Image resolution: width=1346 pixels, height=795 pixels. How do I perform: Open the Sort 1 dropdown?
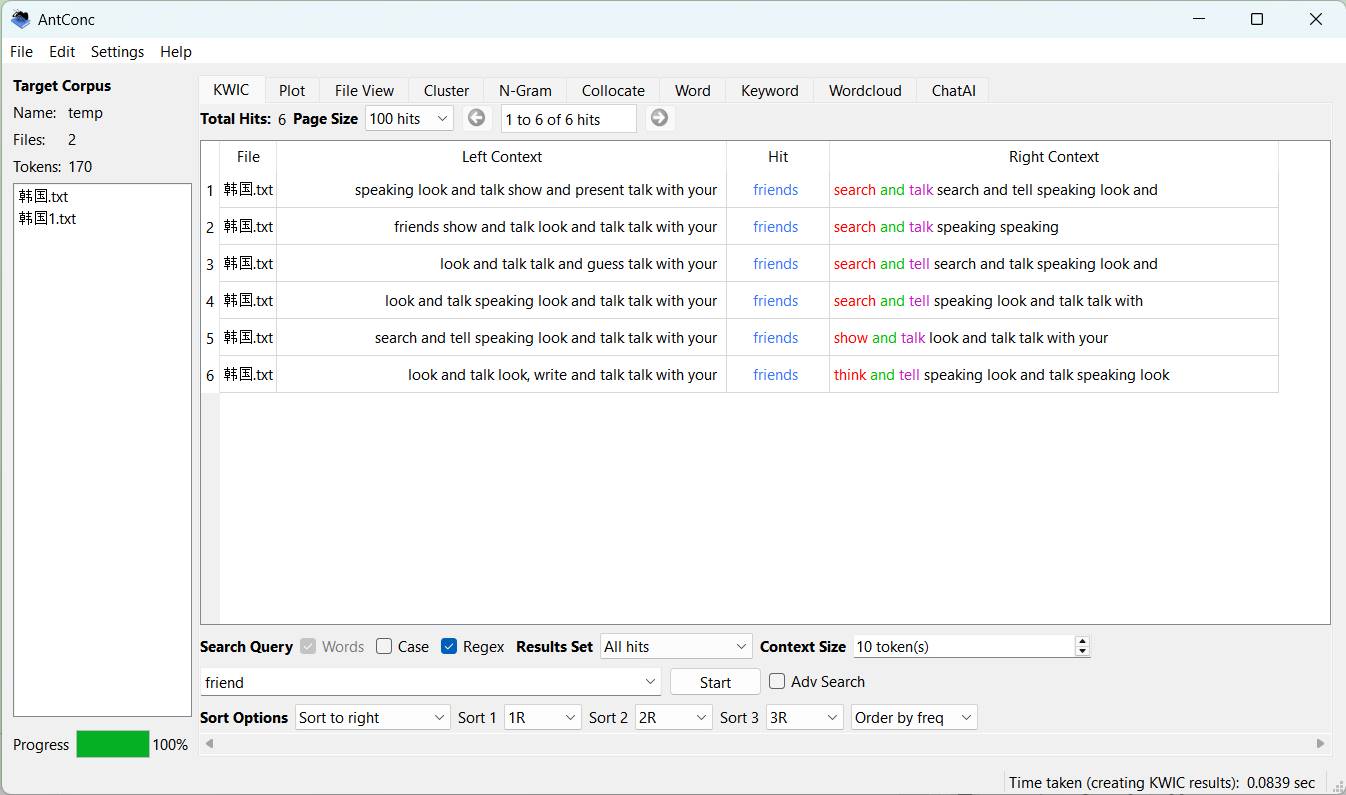point(542,718)
